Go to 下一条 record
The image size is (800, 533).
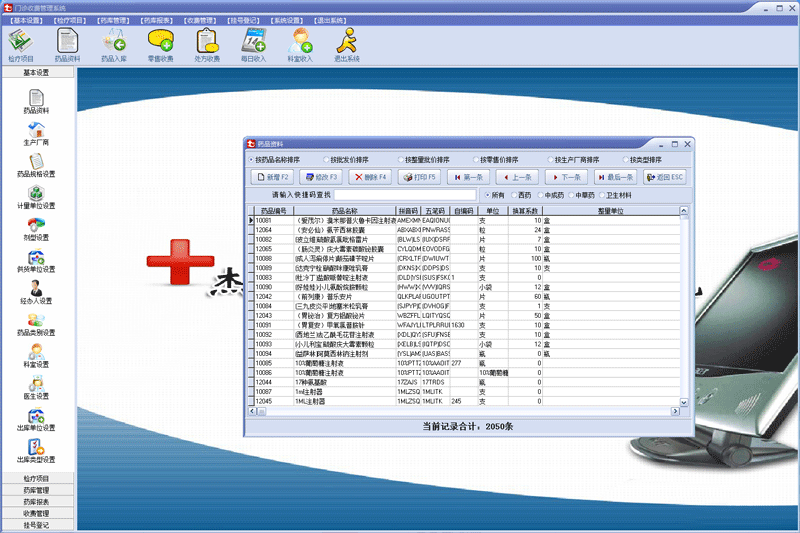point(566,177)
